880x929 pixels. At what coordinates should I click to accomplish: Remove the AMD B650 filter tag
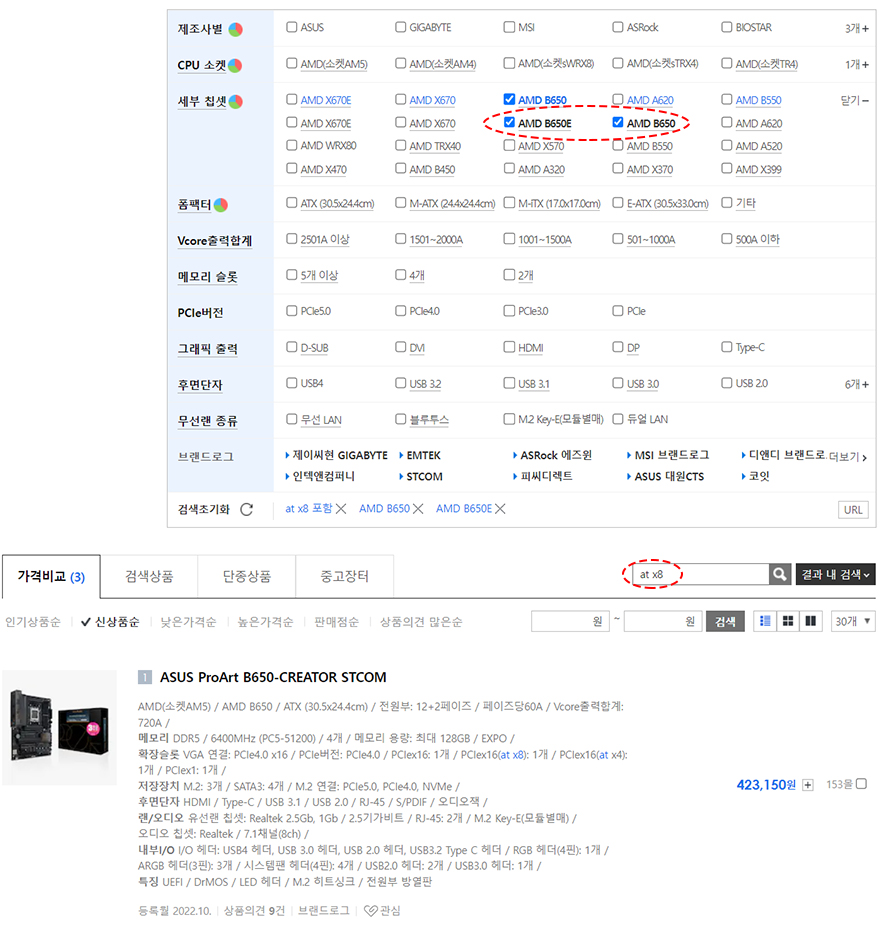[x=418, y=509]
